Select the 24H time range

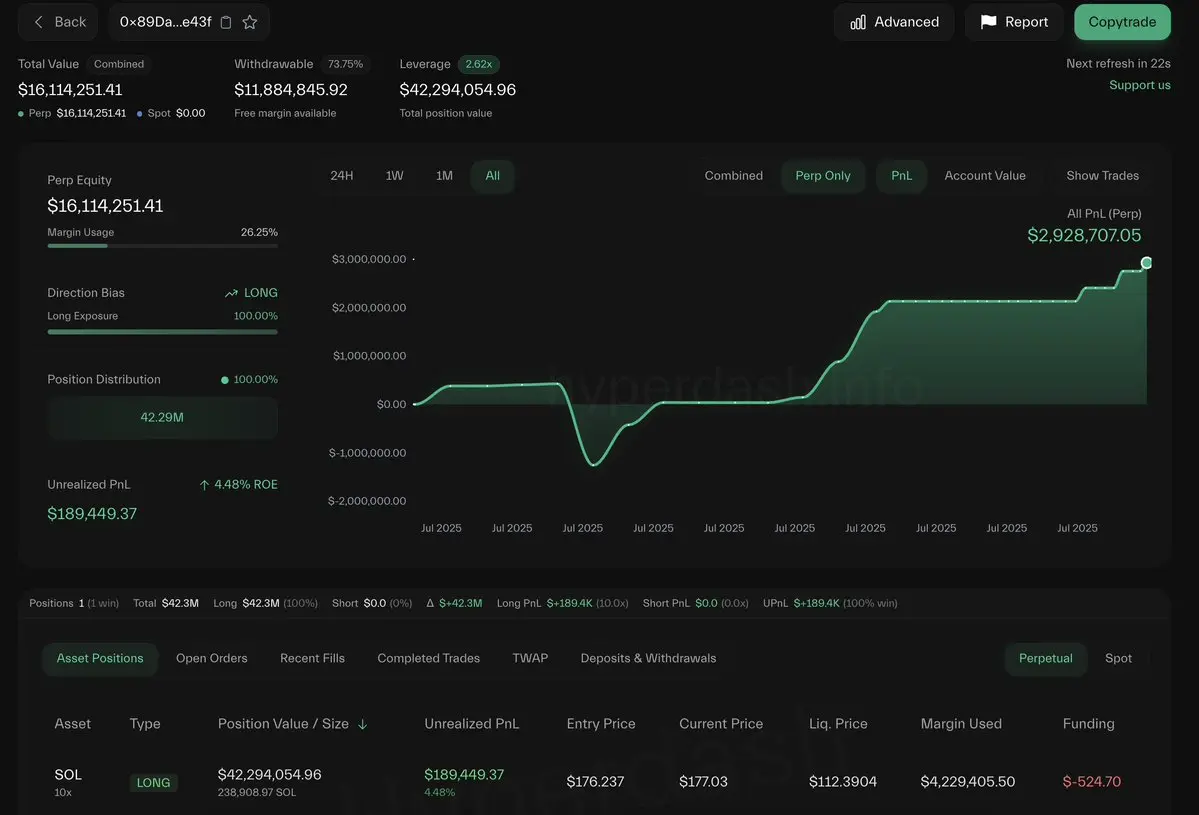[x=342, y=176]
